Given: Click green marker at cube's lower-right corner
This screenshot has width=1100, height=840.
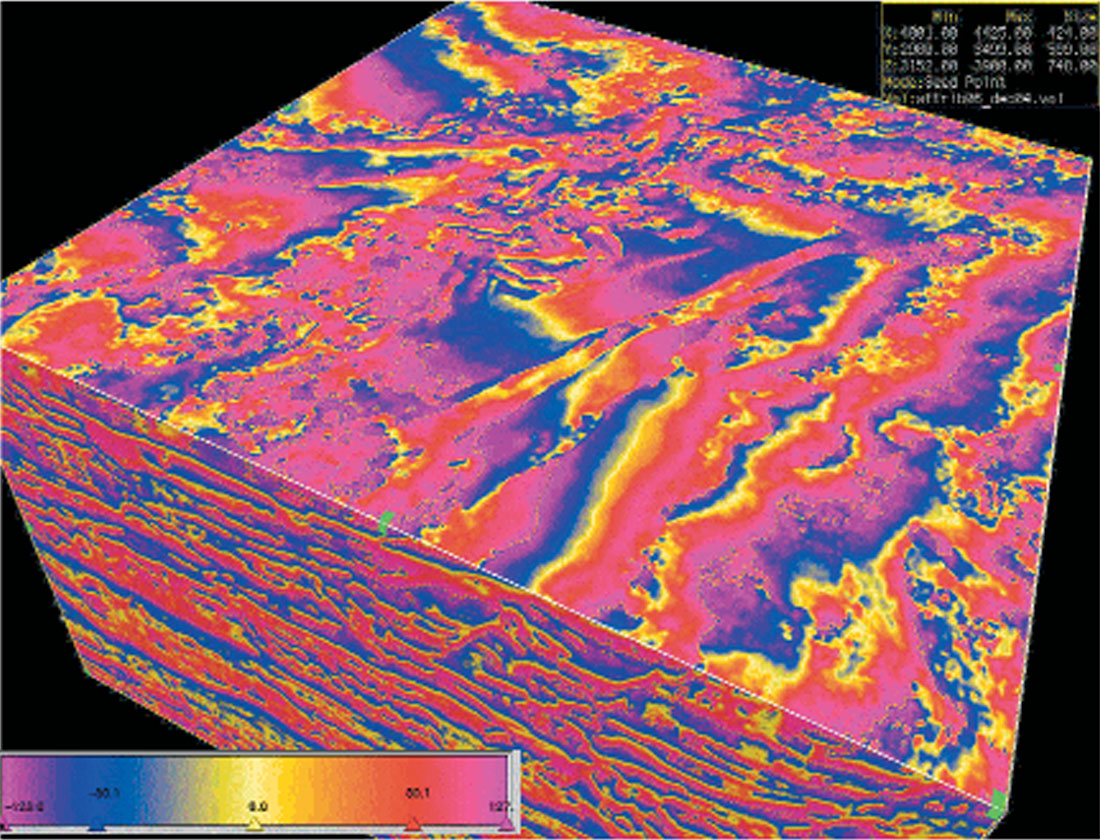Looking at the screenshot, I should (997, 802).
